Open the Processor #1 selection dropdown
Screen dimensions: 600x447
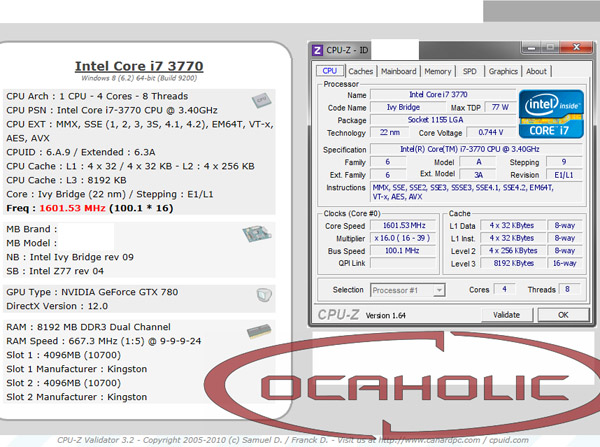tap(407, 290)
